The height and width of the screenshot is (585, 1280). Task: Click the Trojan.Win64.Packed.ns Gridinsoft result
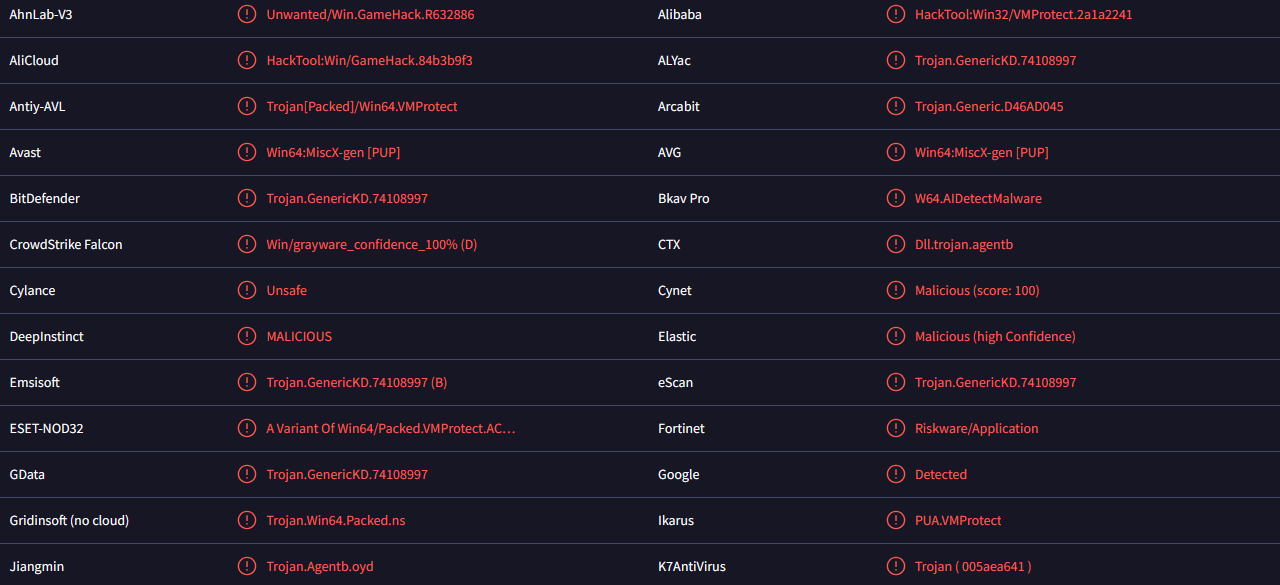(x=336, y=520)
